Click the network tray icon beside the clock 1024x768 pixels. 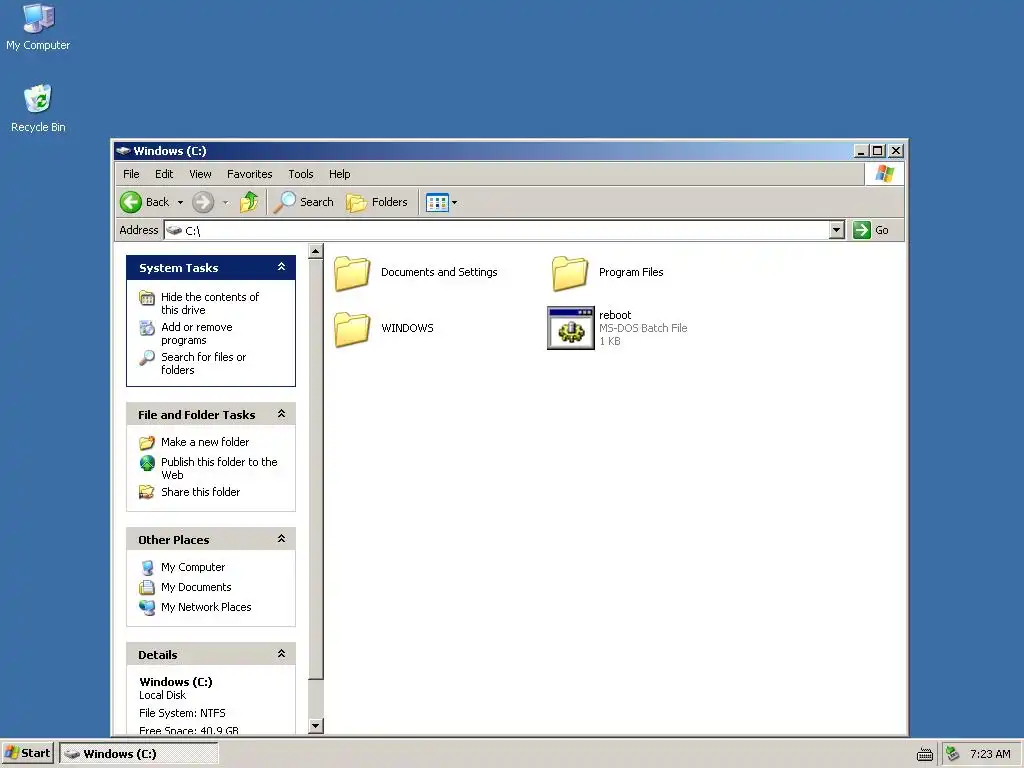click(953, 754)
